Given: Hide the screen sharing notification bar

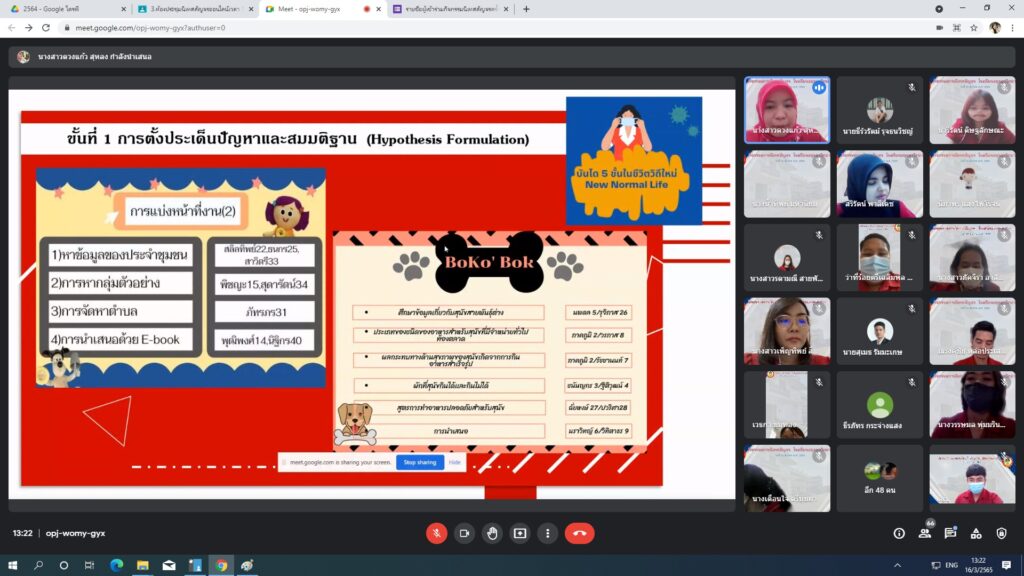Looking at the screenshot, I should coord(455,462).
